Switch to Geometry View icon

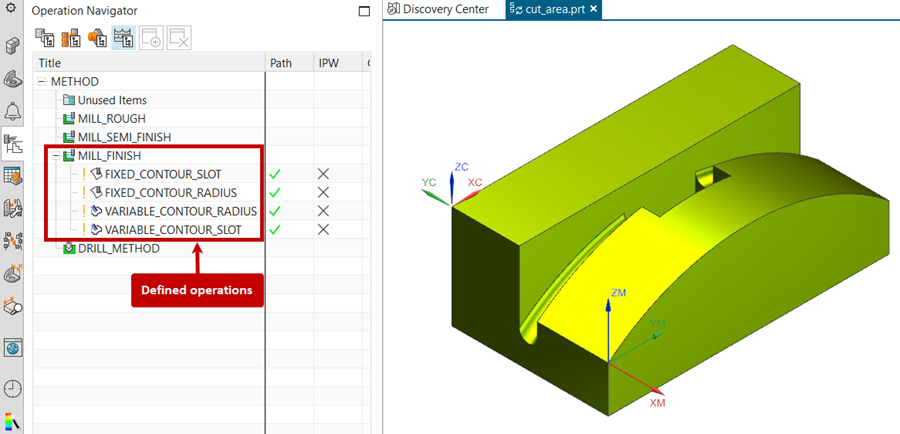coord(97,38)
